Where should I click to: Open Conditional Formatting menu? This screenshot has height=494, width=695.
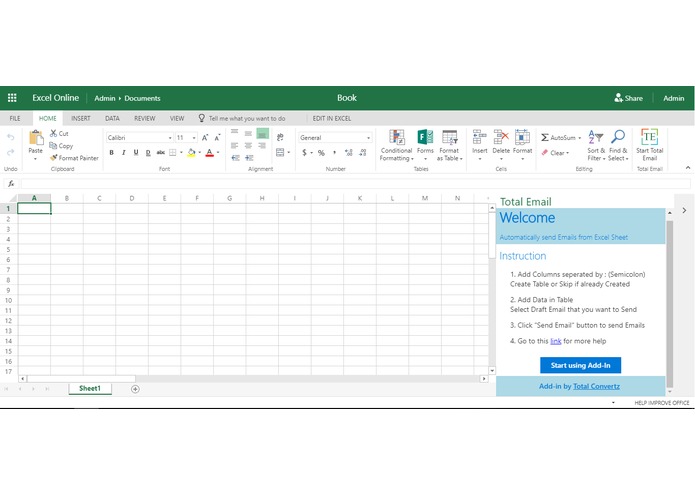[396, 145]
